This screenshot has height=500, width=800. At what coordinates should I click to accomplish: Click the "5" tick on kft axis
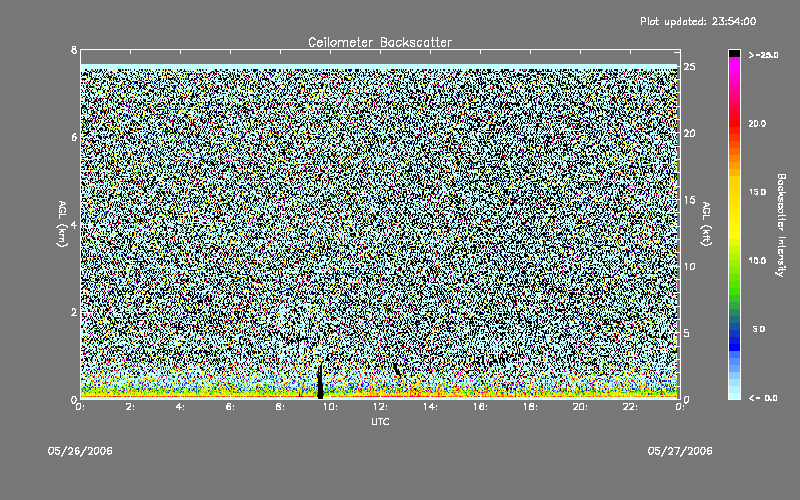(x=687, y=333)
